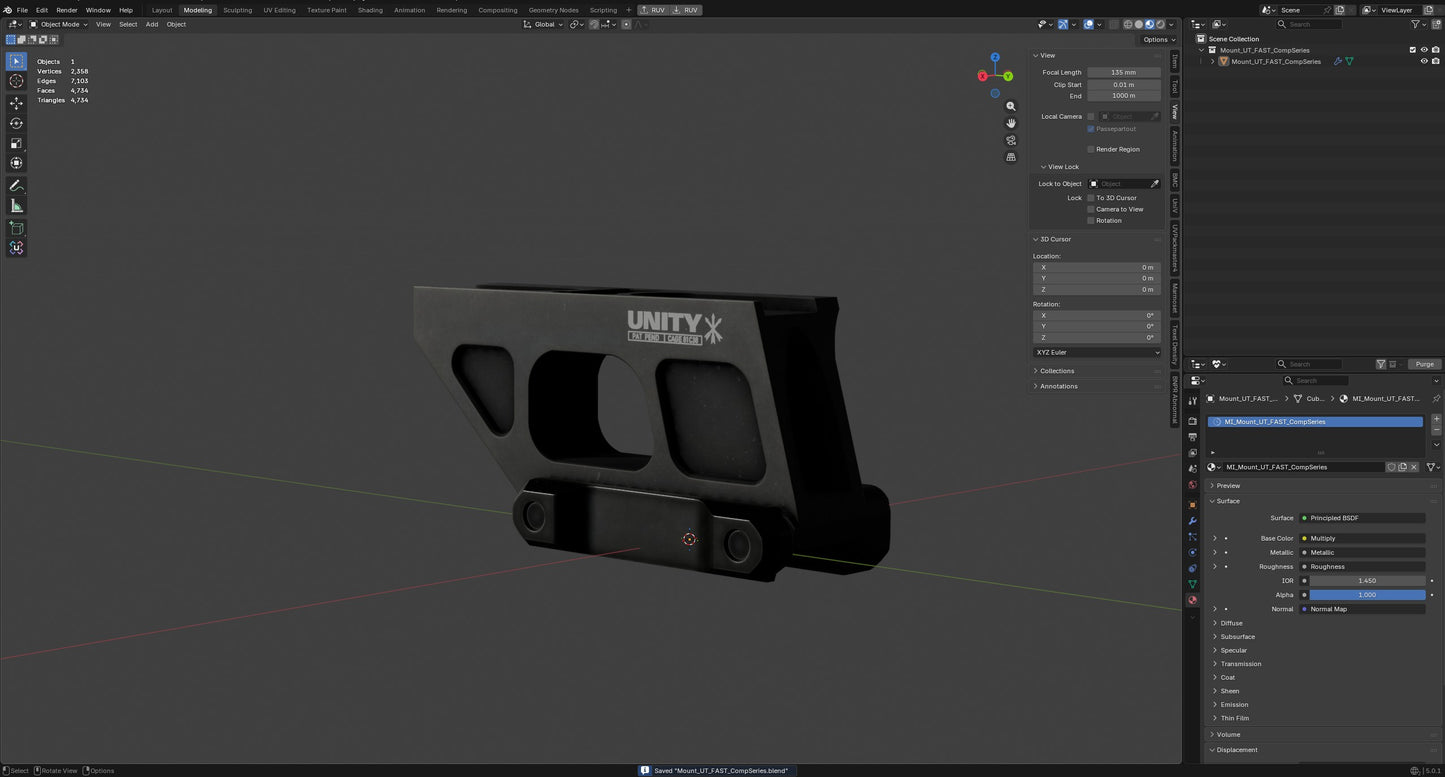The image size is (1445, 777).
Task: Switch to Solid viewport shading
Action: pos(1139,24)
